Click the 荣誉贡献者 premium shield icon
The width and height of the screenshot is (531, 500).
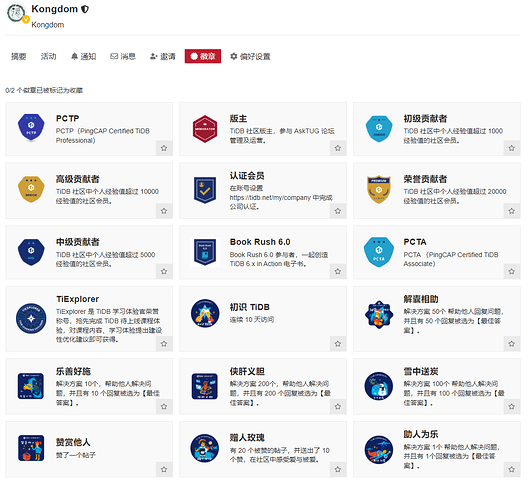(379, 189)
